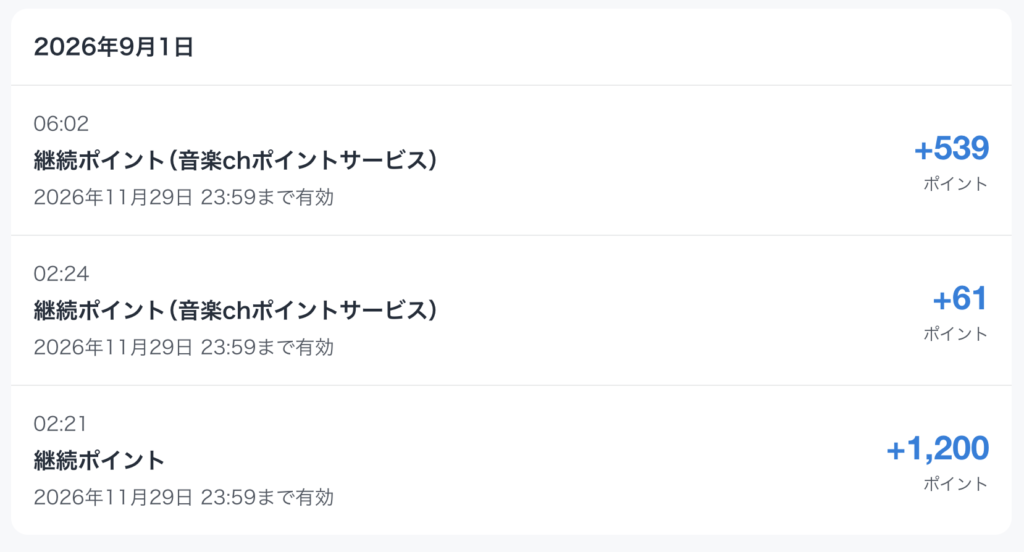Click expiry text under the 02:24 entry
Screen dimensions: 1024x552
point(184,348)
